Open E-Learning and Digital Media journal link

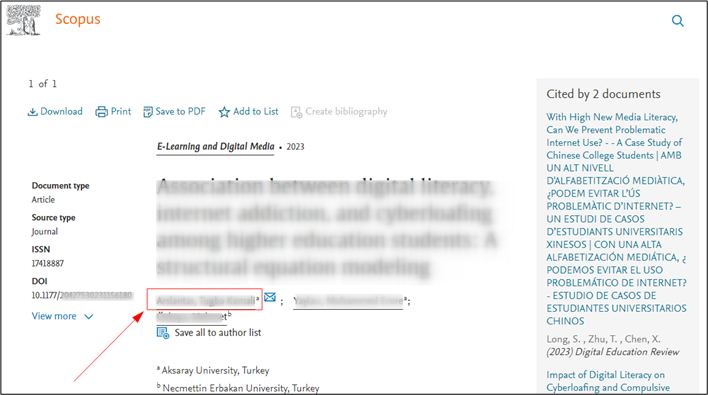point(215,147)
